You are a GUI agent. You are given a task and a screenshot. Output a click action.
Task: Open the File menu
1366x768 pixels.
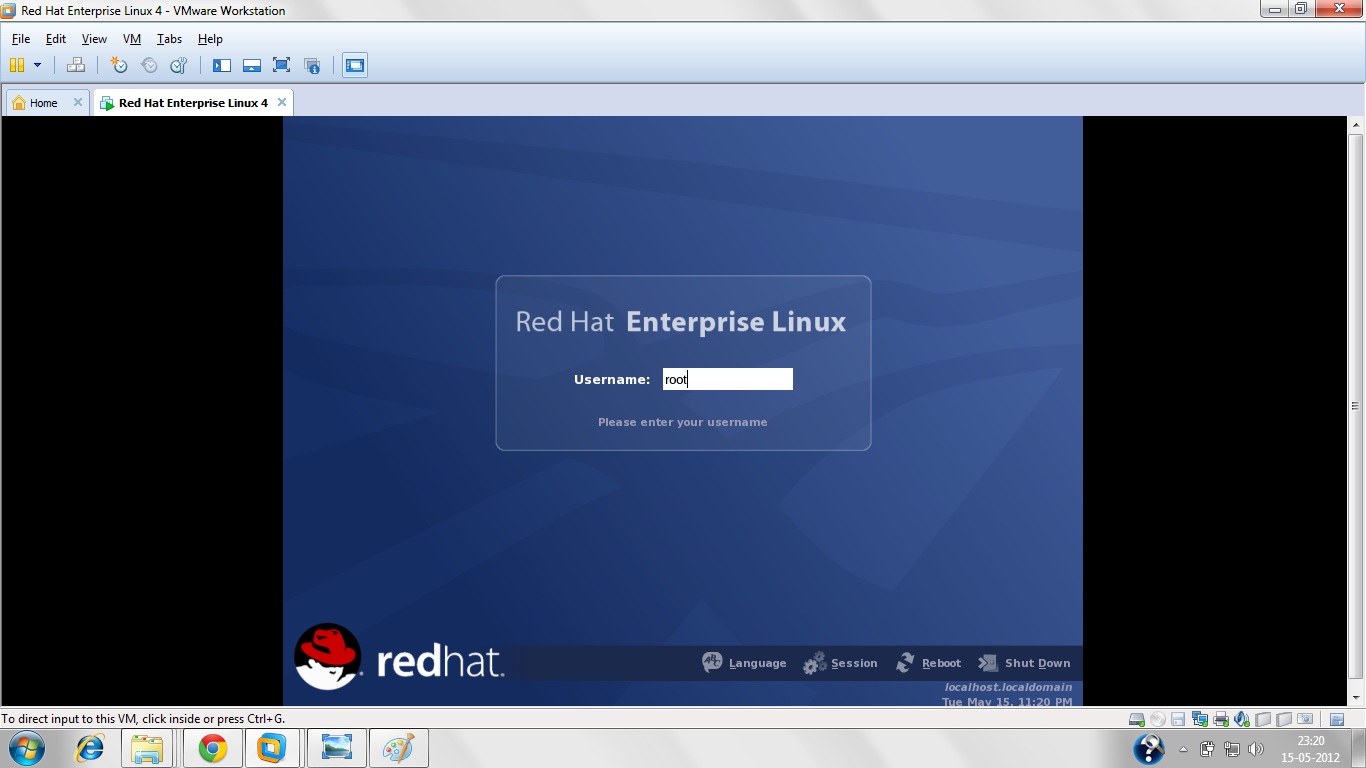coord(21,39)
